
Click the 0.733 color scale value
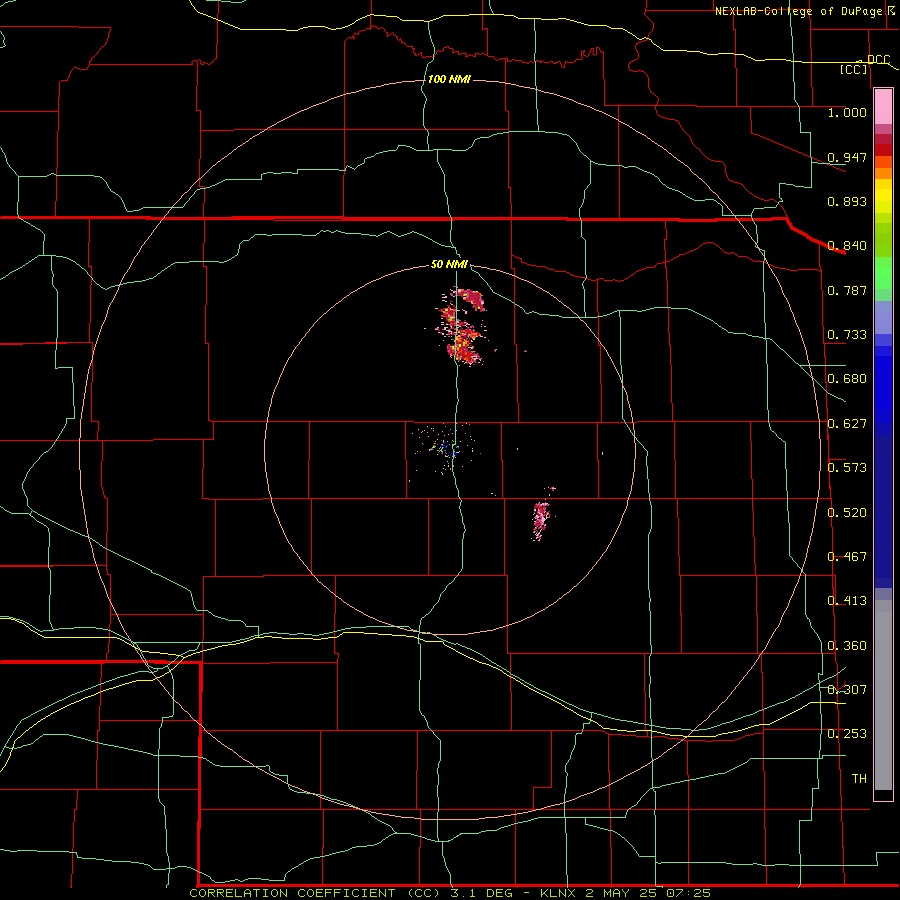pyautogui.click(x=847, y=335)
